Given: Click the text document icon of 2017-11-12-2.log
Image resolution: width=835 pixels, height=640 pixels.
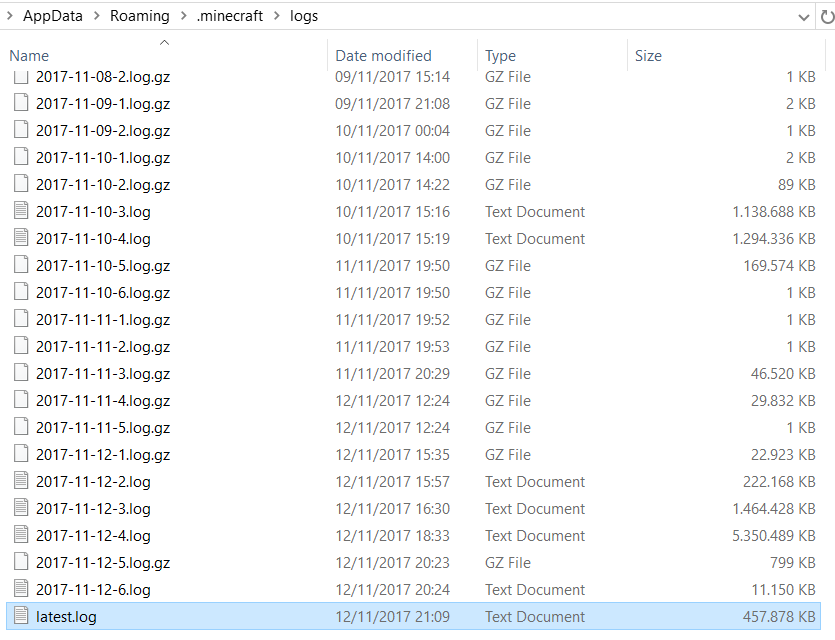Looking at the screenshot, I should coord(21,480).
